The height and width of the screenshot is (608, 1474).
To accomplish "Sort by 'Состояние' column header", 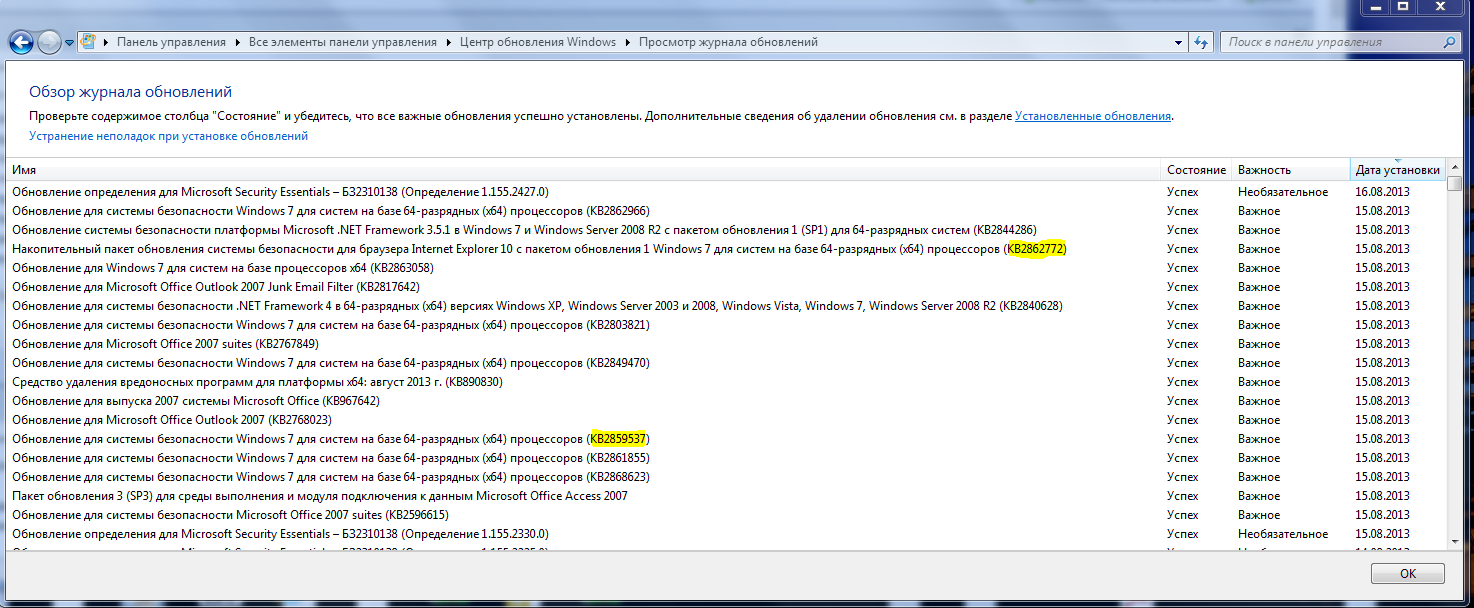I will coord(1196,170).
